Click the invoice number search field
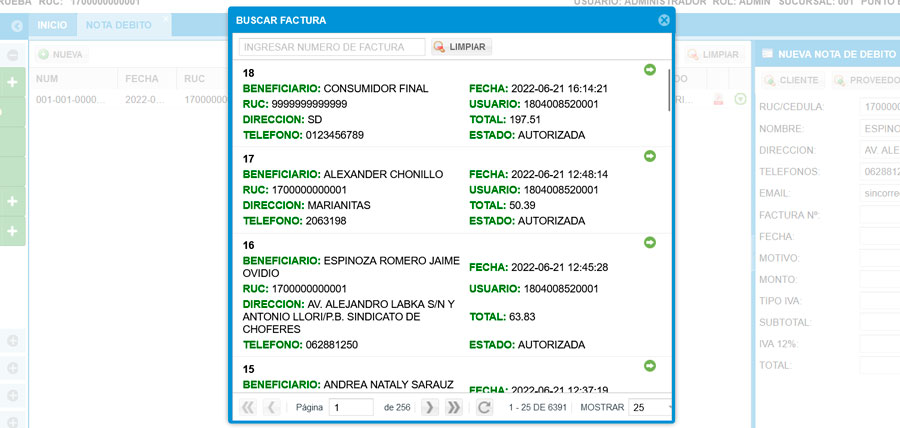 332,47
